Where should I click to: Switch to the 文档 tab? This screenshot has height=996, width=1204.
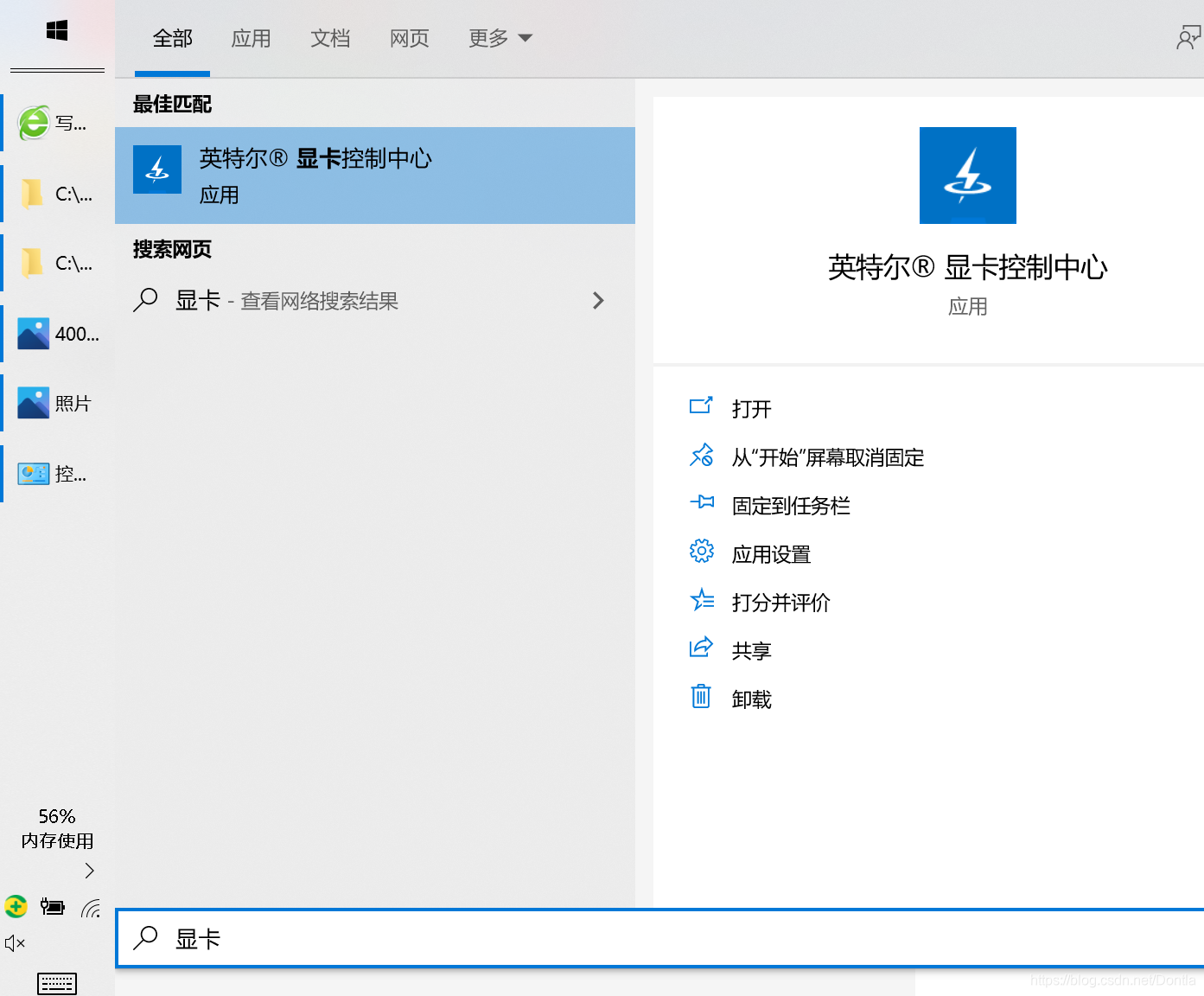[x=330, y=38]
